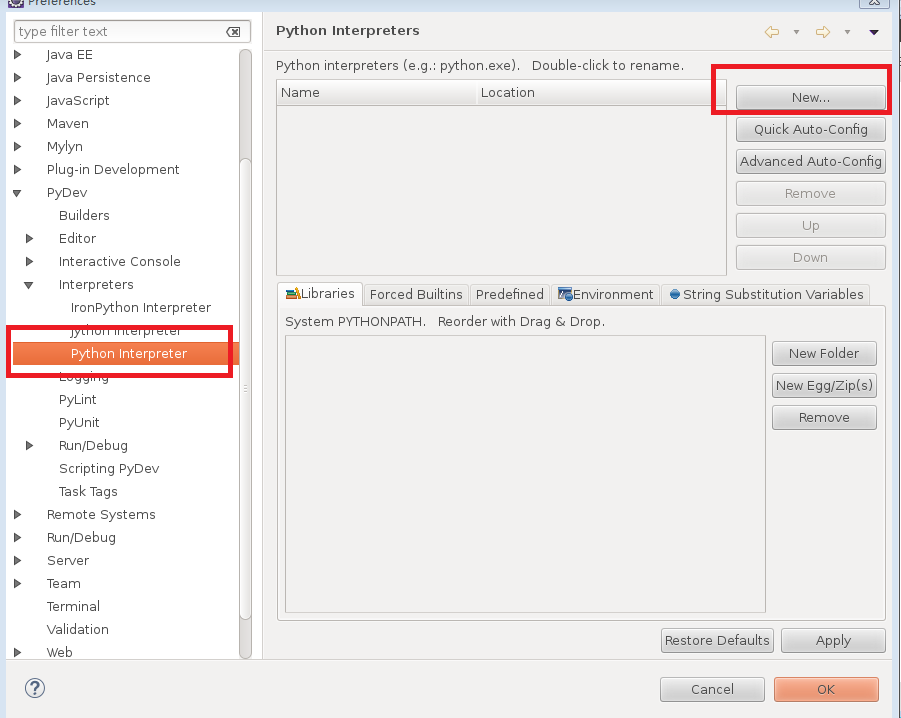Viewport: 901px width, 718px height.
Task: Click Advanced Auto-Config button
Action: click(810, 161)
